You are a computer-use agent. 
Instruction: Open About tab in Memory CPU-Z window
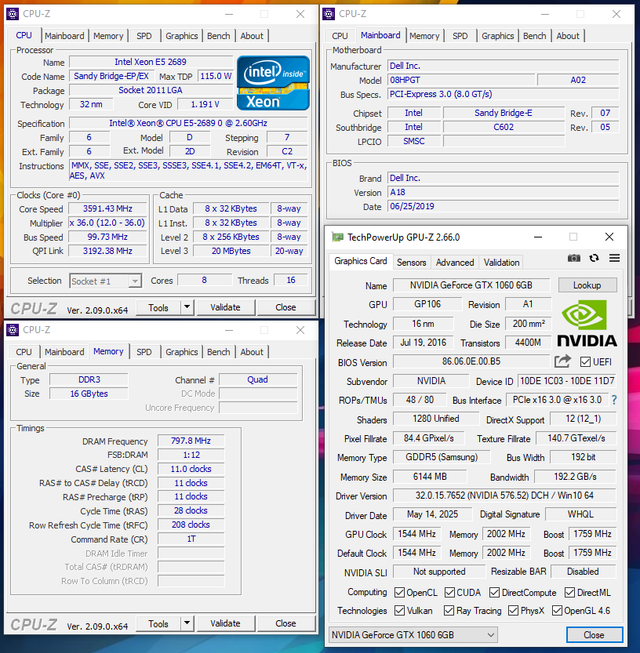pos(252,352)
